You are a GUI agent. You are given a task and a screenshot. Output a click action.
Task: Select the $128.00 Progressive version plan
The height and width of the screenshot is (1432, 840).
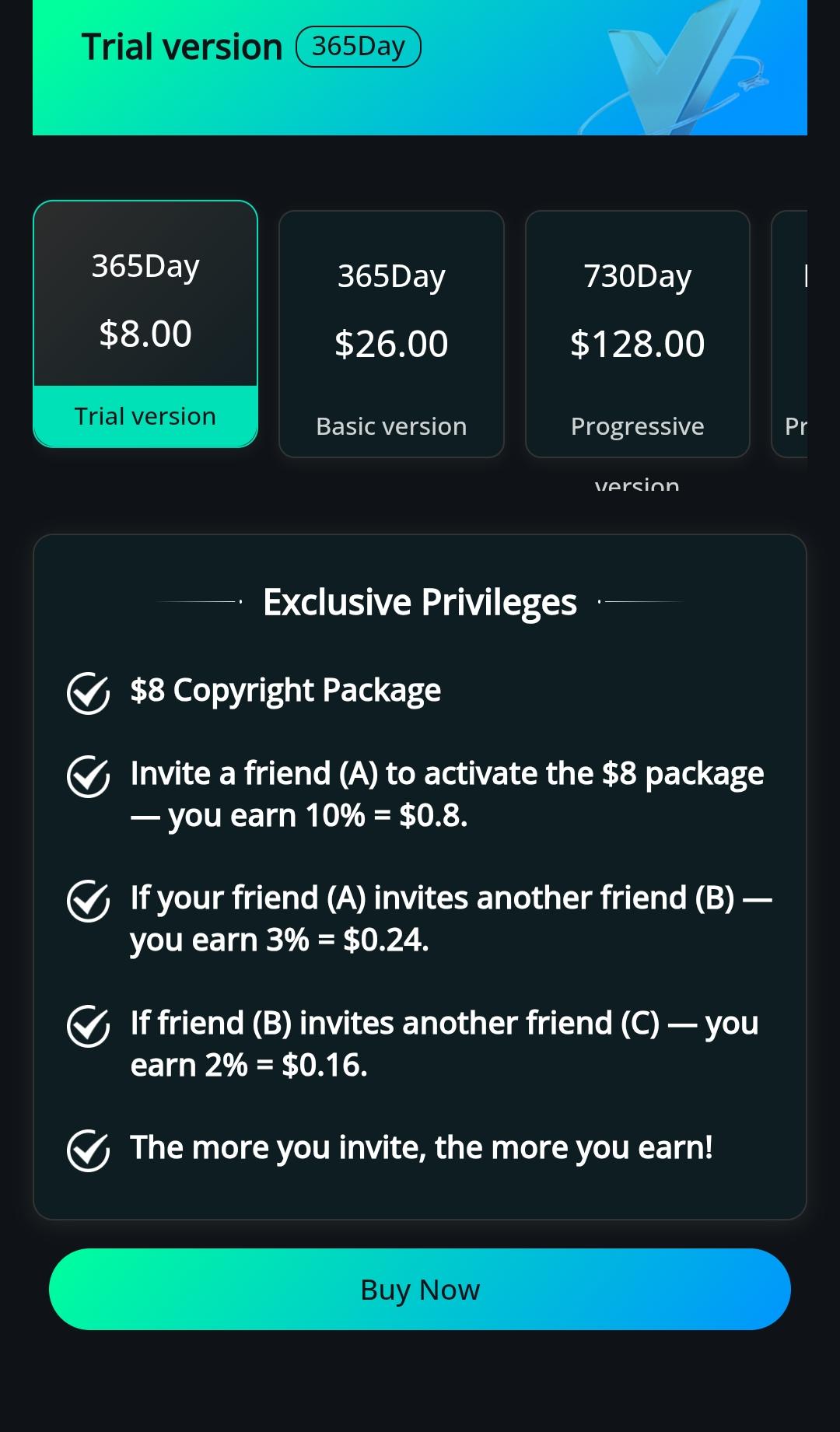coord(637,334)
